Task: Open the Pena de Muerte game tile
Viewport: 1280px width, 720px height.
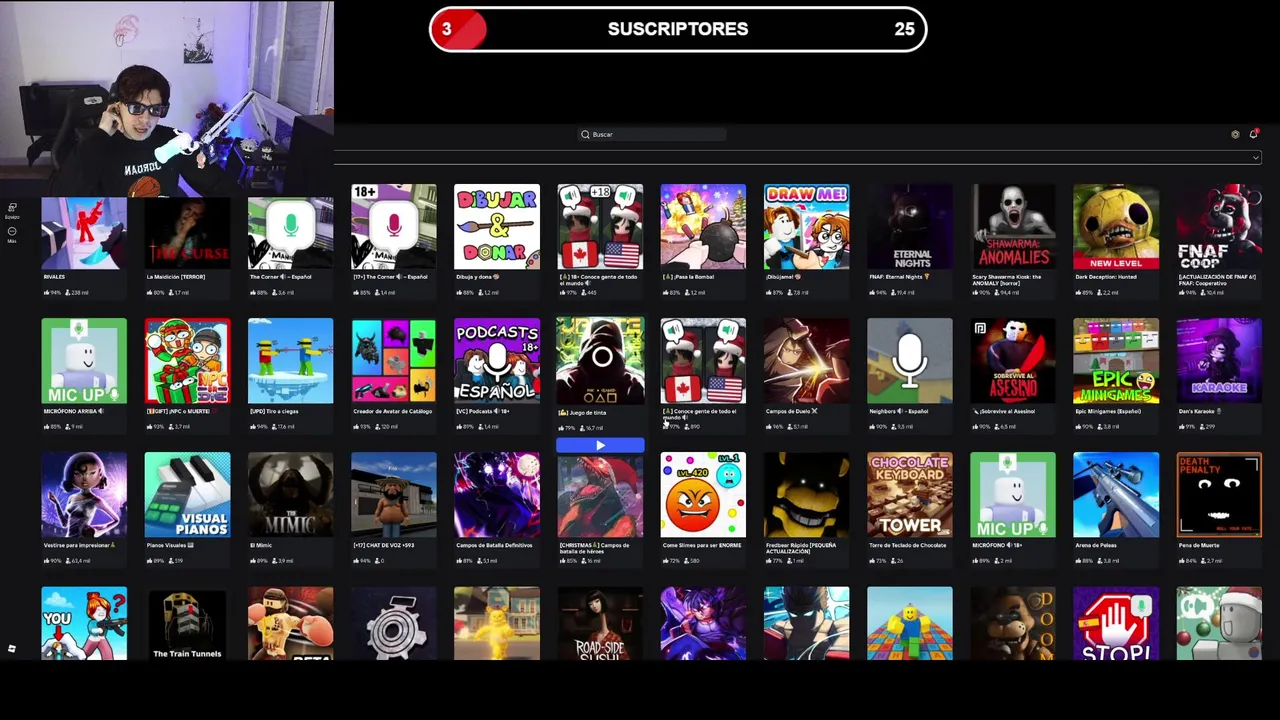Action: click(x=1219, y=495)
